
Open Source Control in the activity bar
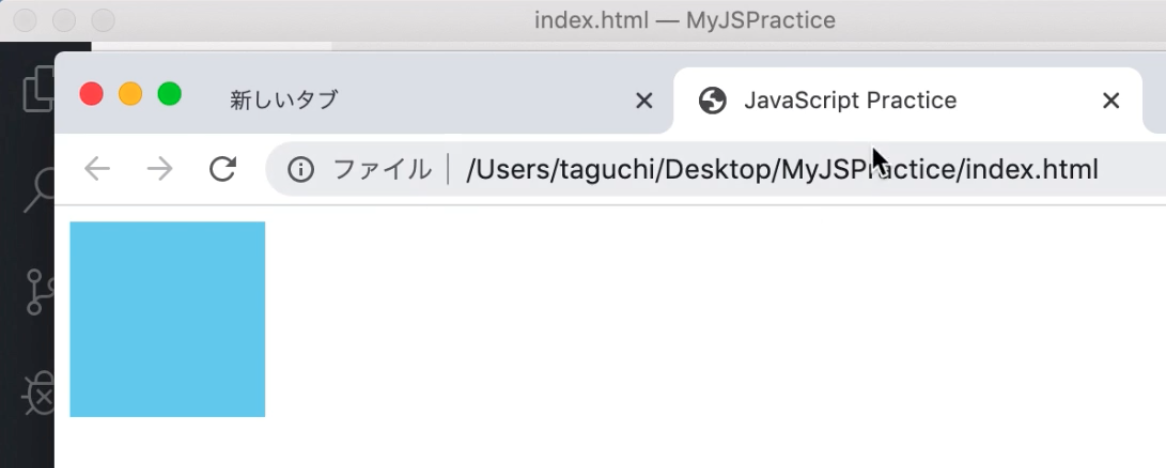pos(38,291)
